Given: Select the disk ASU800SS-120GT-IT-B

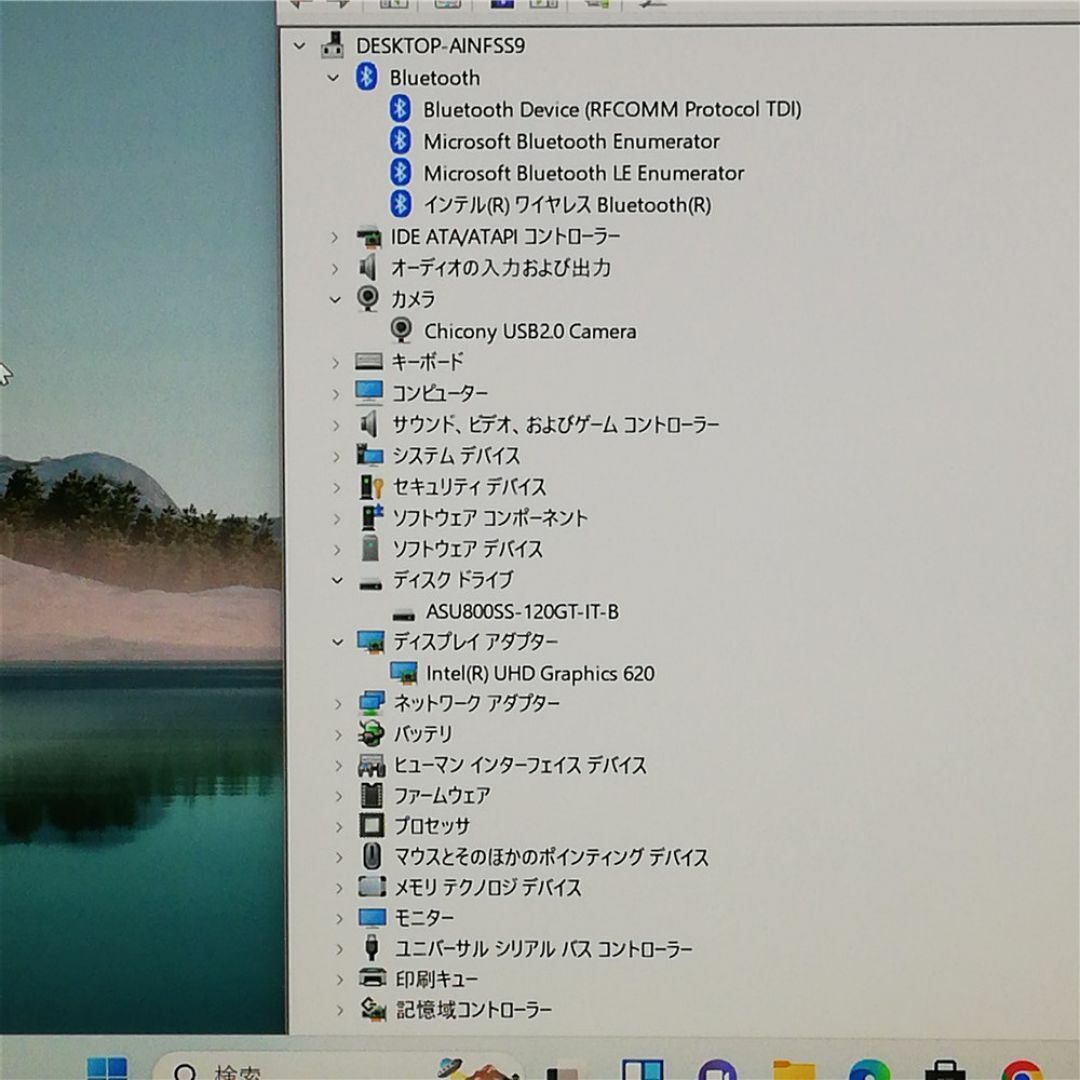Looking at the screenshot, I should click(x=522, y=612).
